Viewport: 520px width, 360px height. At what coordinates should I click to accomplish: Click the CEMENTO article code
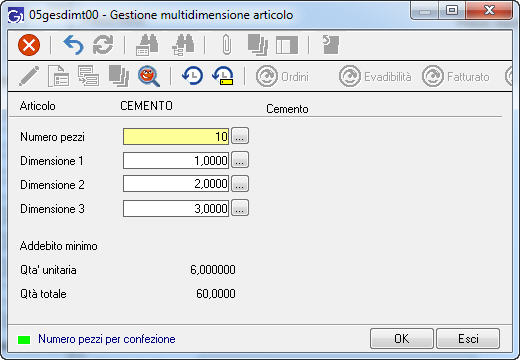pyautogui.click(x=146, y=106)
